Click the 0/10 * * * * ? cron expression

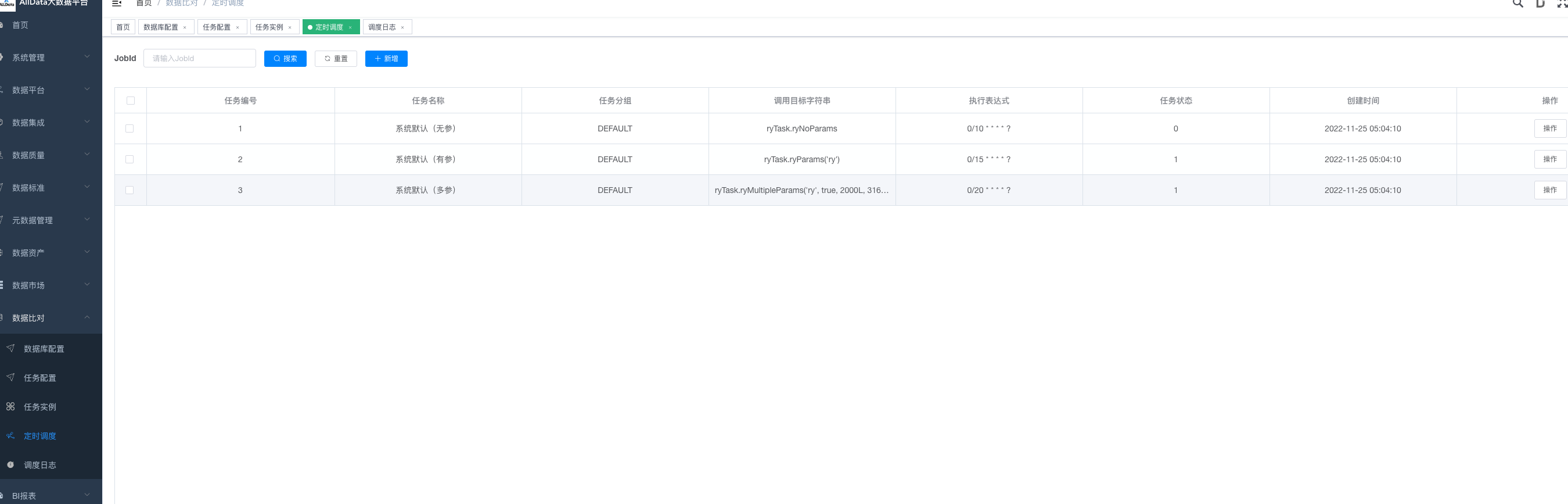(x=988, y=128)
